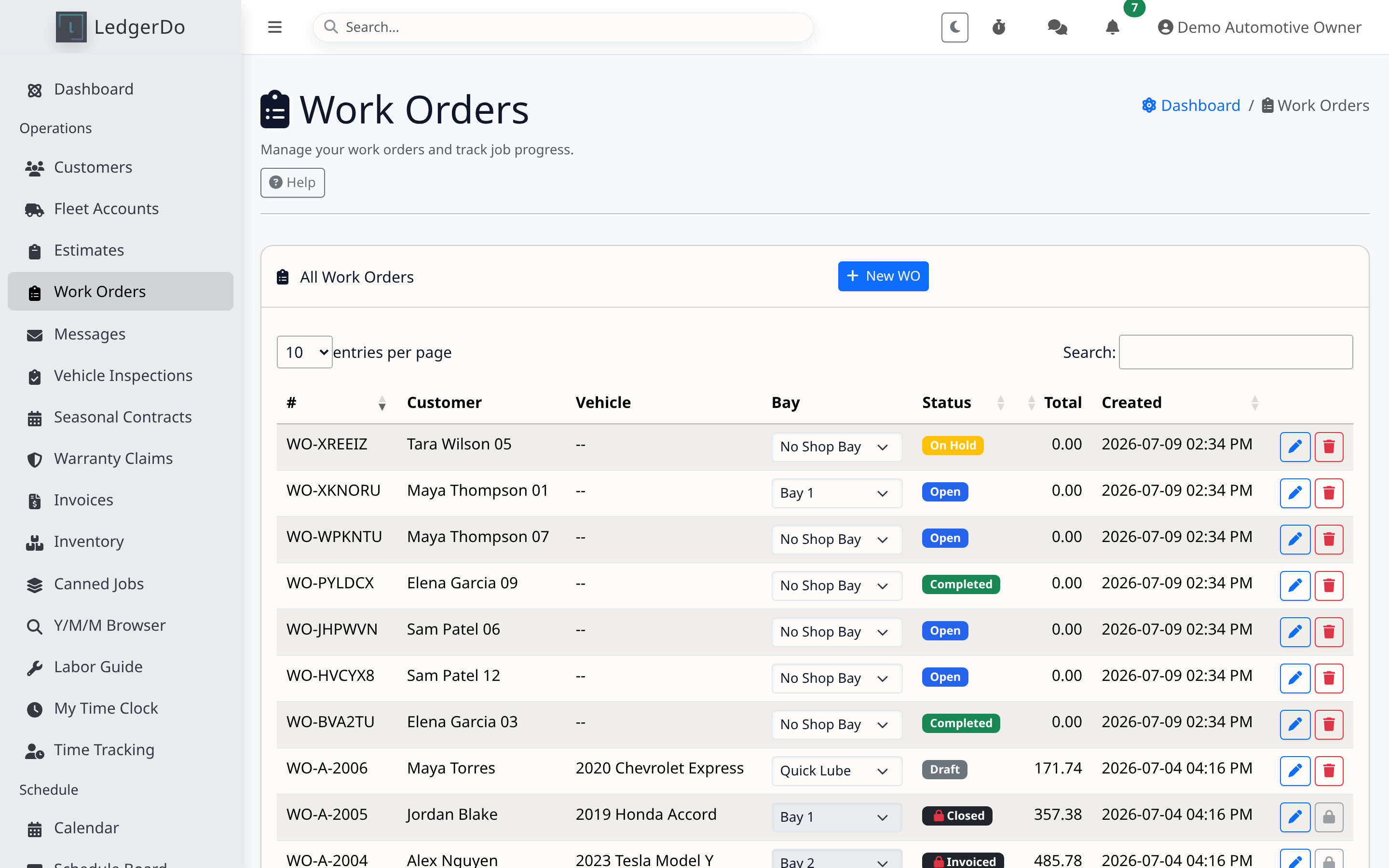Open Seasonal Contracts in the sidebar
The height and width of the screenshot is (868, 1389).
click(121, 417)
